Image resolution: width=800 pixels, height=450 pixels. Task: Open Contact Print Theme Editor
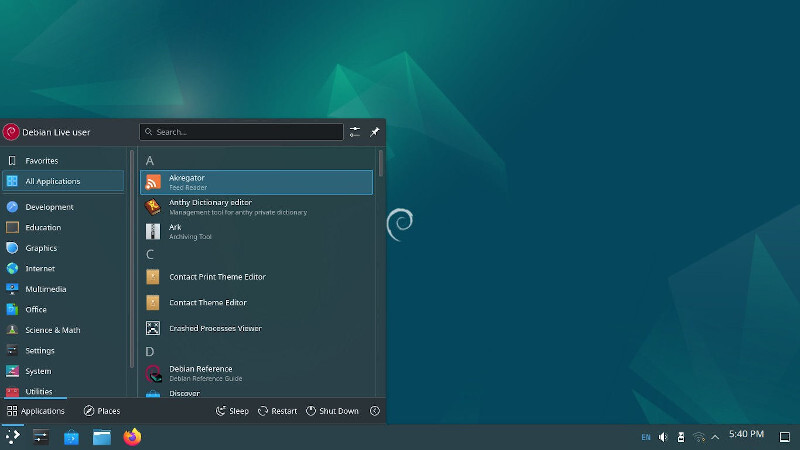[256, 277]
